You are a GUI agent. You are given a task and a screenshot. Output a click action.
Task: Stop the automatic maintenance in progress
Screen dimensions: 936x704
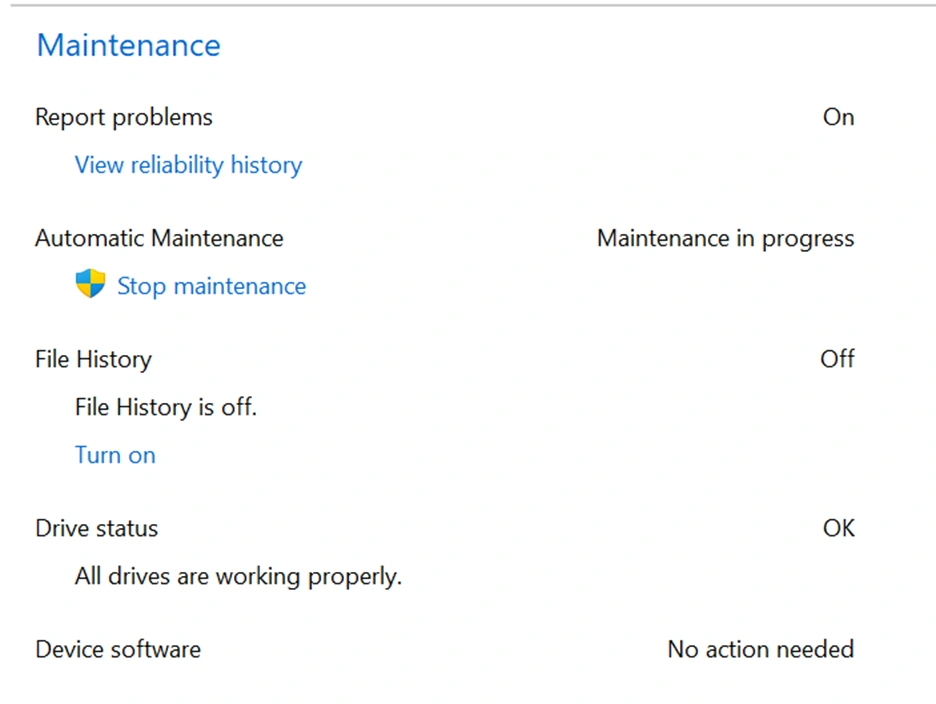coord(211,286)
